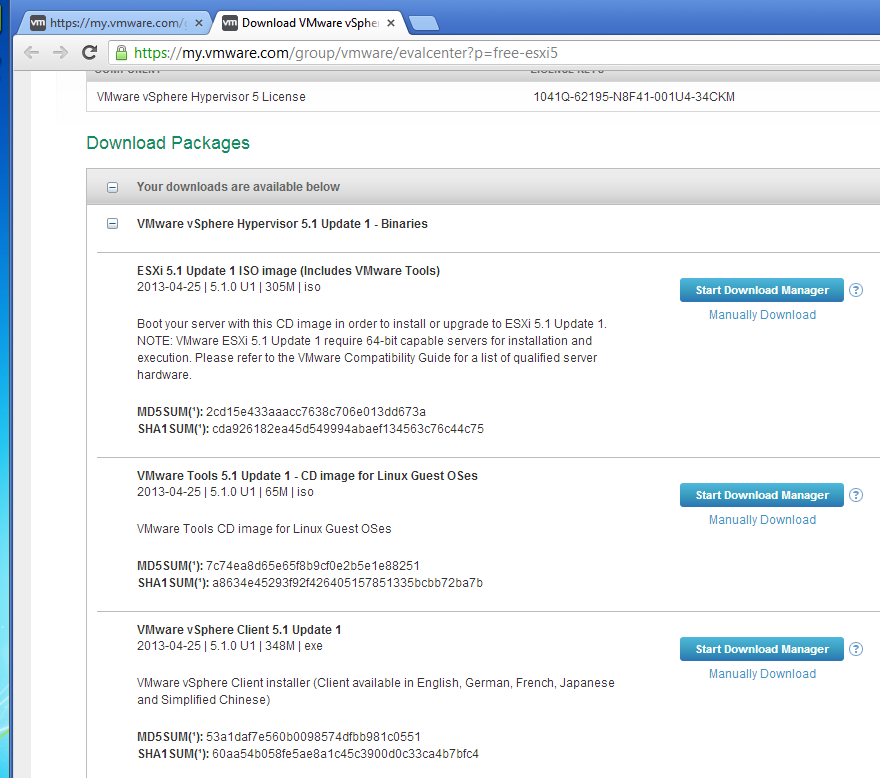Click SHA1SUM value starting cda926182ea45d
The height and width of the screenshot is (778, 880).
click(x=347, y=429)
